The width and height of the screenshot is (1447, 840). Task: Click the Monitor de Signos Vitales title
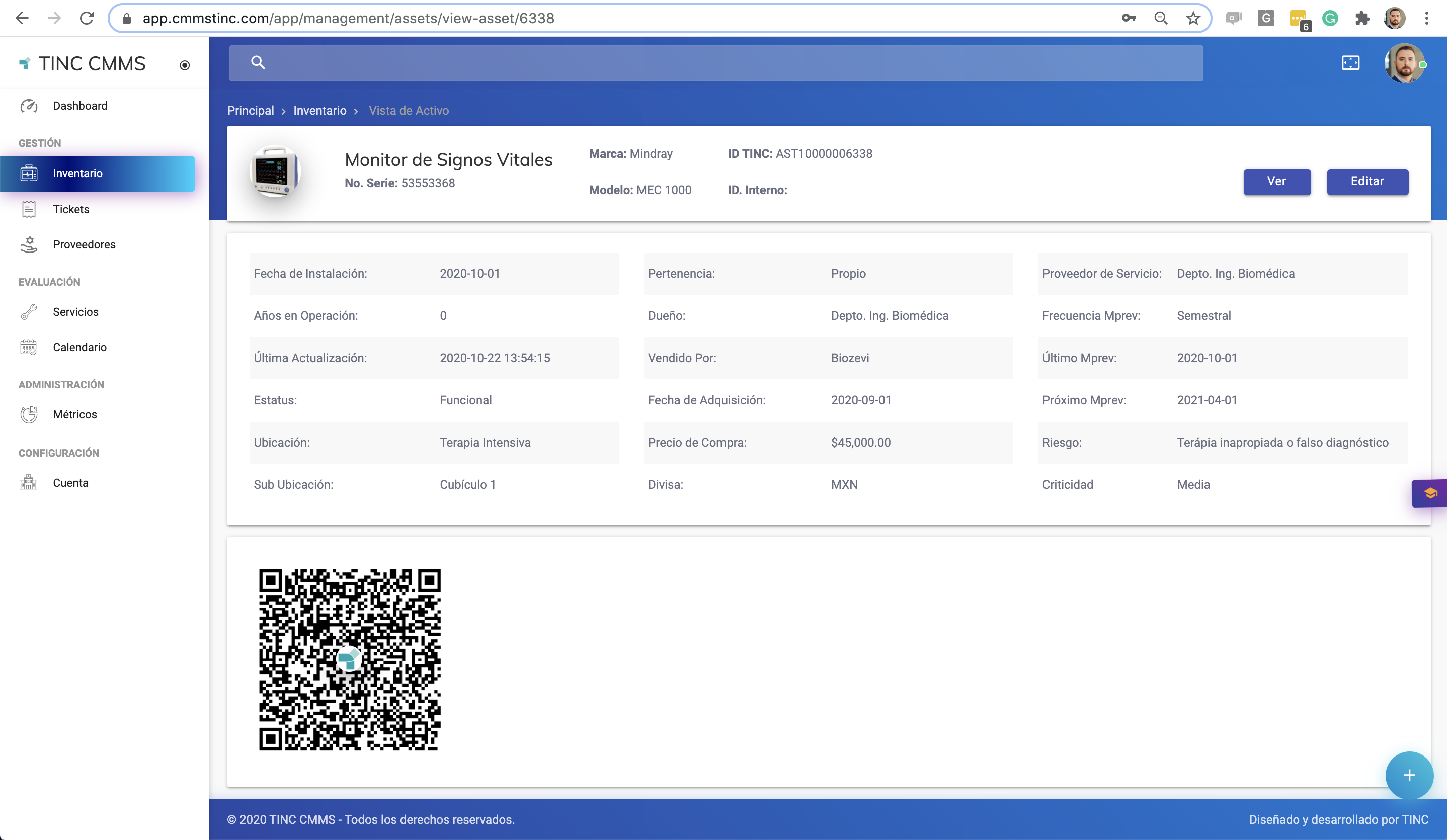click(x=448, y=159)
